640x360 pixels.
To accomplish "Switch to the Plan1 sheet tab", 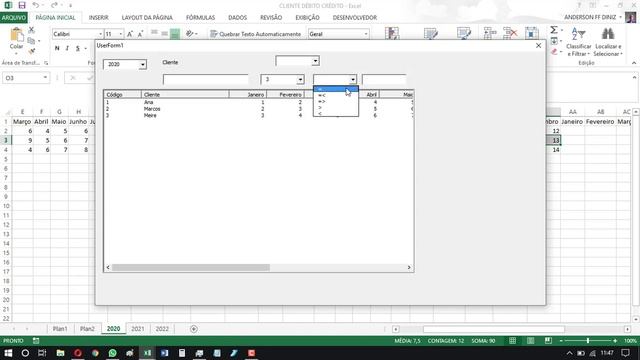I will (60, 329).
